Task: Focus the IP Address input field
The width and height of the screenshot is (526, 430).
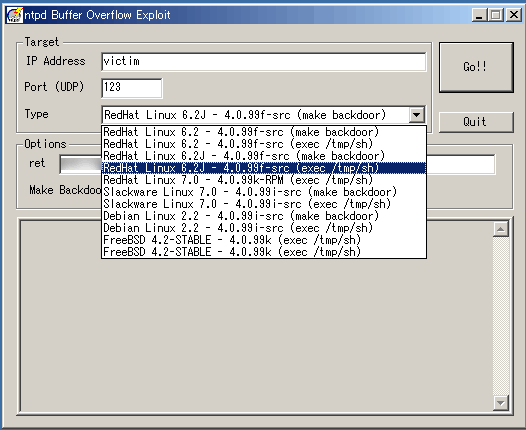Action: pos(264,61)
